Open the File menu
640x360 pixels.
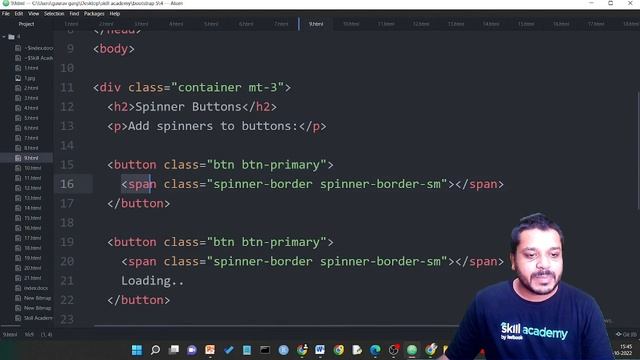(6, 13)
